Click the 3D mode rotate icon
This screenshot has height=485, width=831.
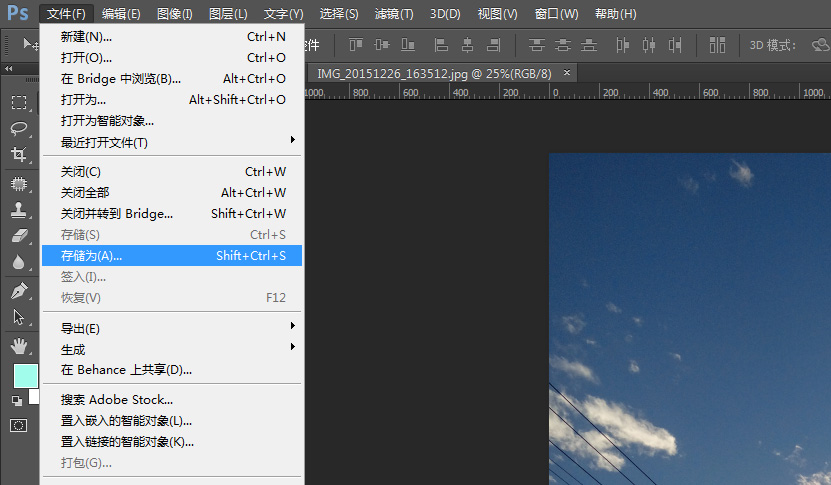(821, 45)
